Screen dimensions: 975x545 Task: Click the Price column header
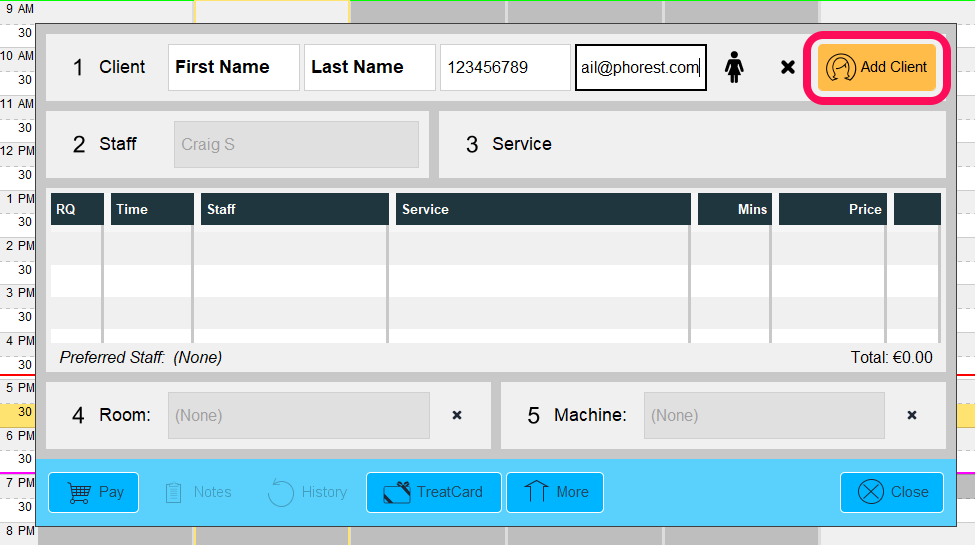tap(833, 209)
